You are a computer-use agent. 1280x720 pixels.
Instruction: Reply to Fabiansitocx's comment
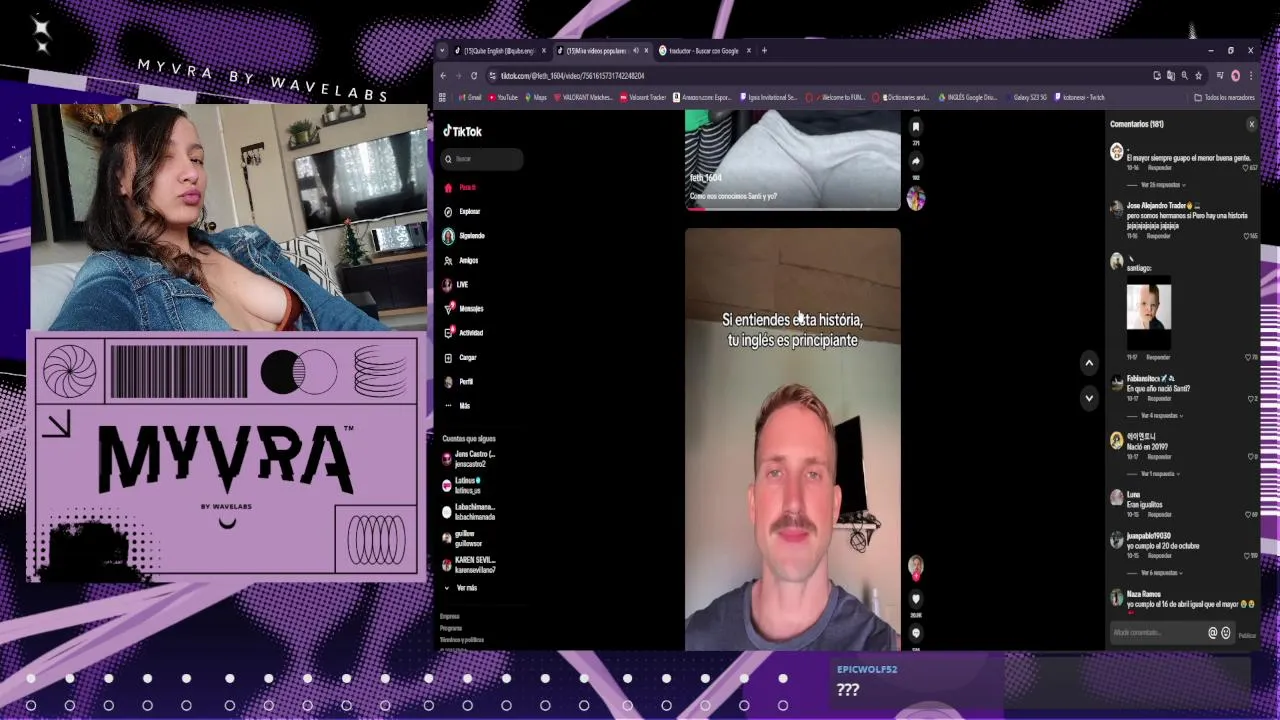click(x=1159, y=399)
